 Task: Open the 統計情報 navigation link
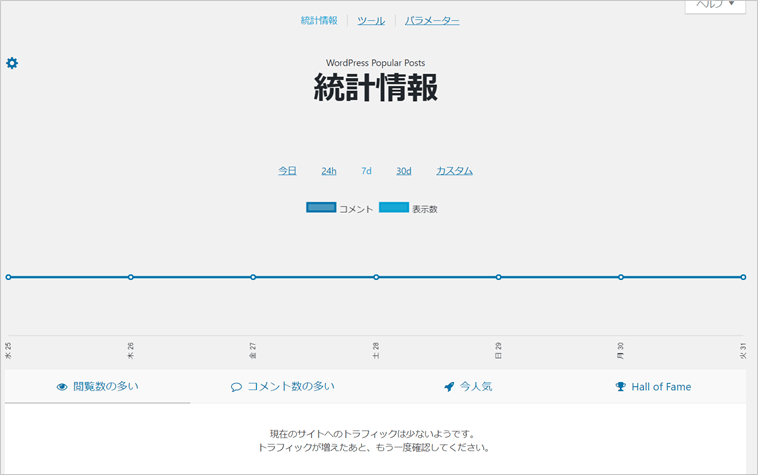(x=319, y=20)
